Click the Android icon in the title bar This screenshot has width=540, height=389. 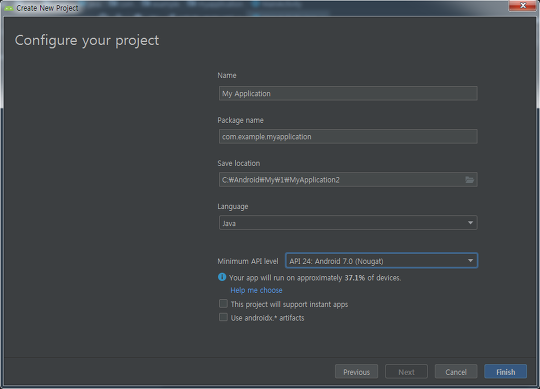coord(9,8)
